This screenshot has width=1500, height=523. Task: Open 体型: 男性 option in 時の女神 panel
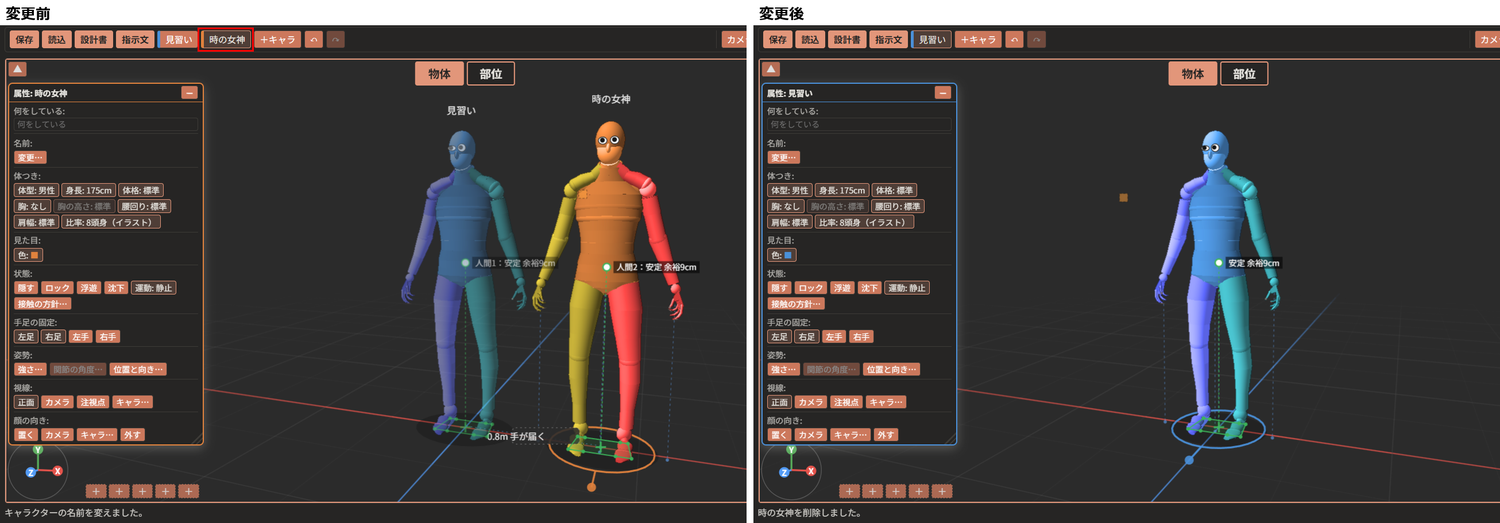point(36,190)
